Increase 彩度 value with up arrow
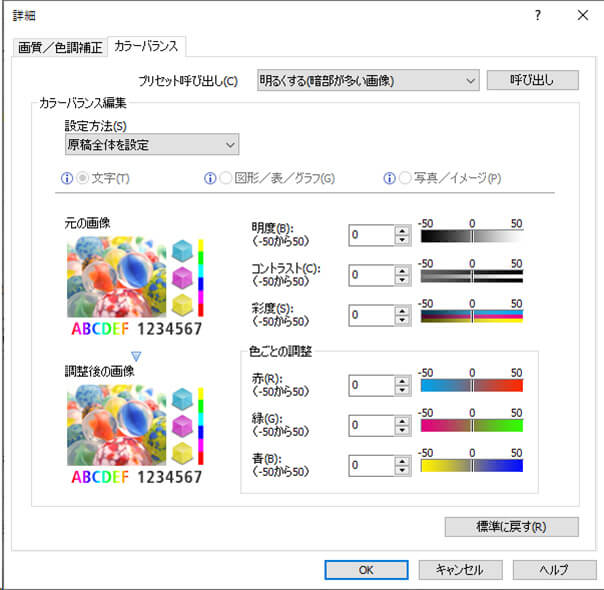 tap(402, 309)
